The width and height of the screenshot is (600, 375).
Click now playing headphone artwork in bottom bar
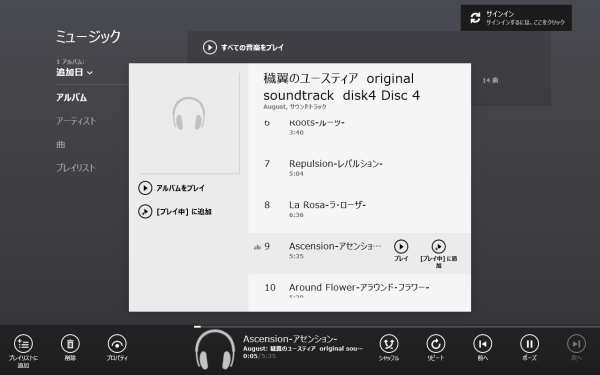(x=215, y=349)
